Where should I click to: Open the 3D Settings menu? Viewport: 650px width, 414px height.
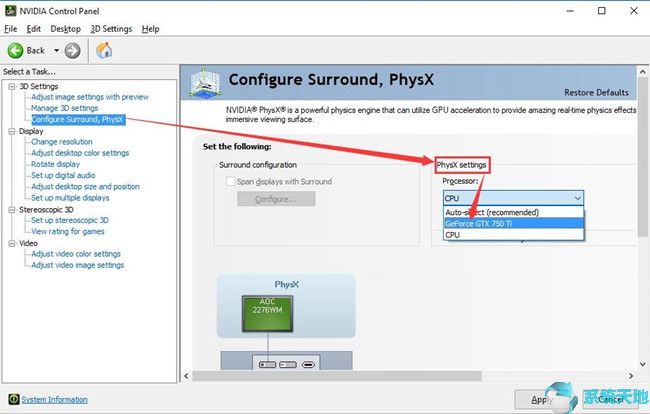tap(111, 29)
